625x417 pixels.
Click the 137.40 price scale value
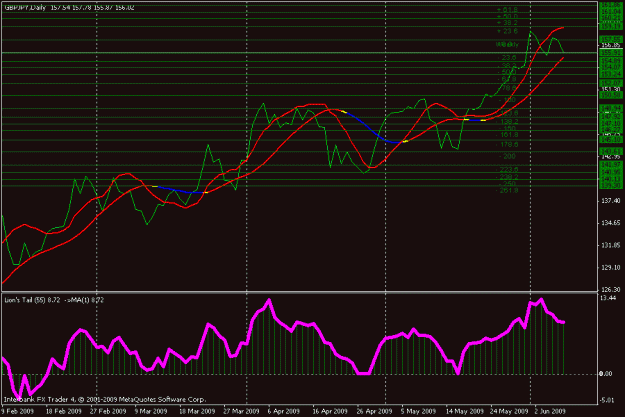[610, 201]
